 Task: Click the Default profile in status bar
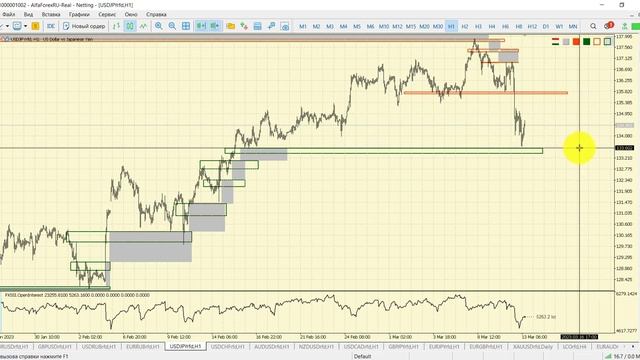pos(362,356)
